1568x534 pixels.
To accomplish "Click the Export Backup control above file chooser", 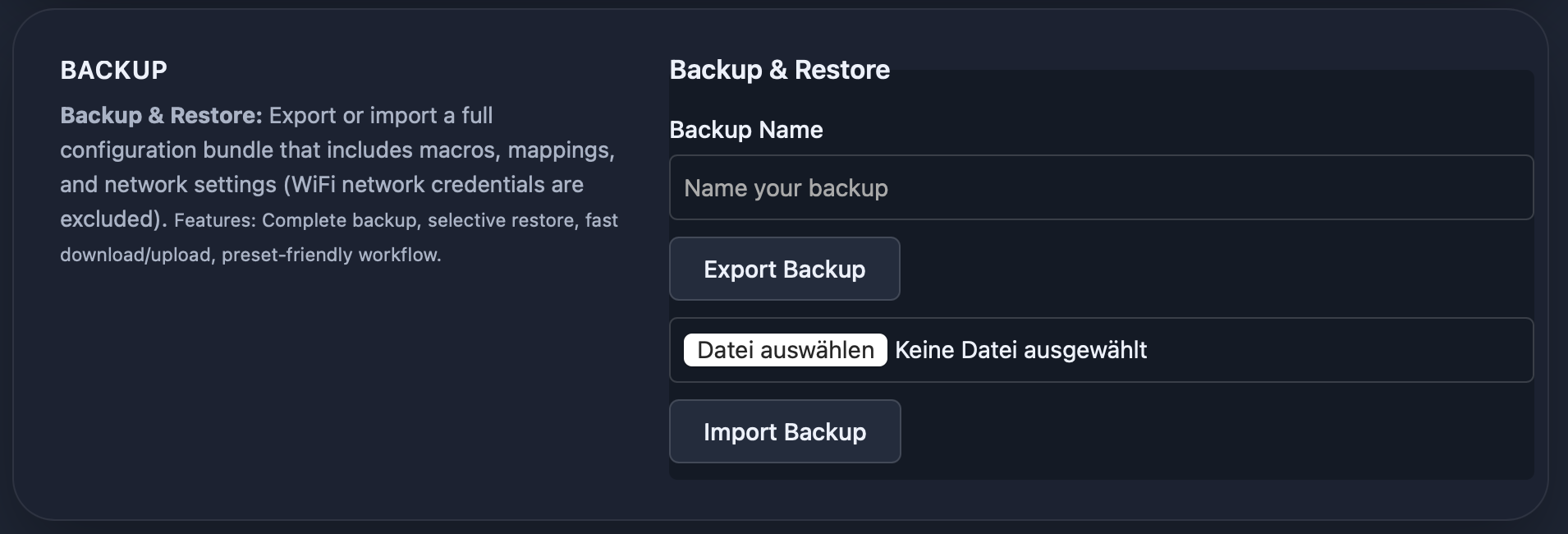I will coord(783,269).
